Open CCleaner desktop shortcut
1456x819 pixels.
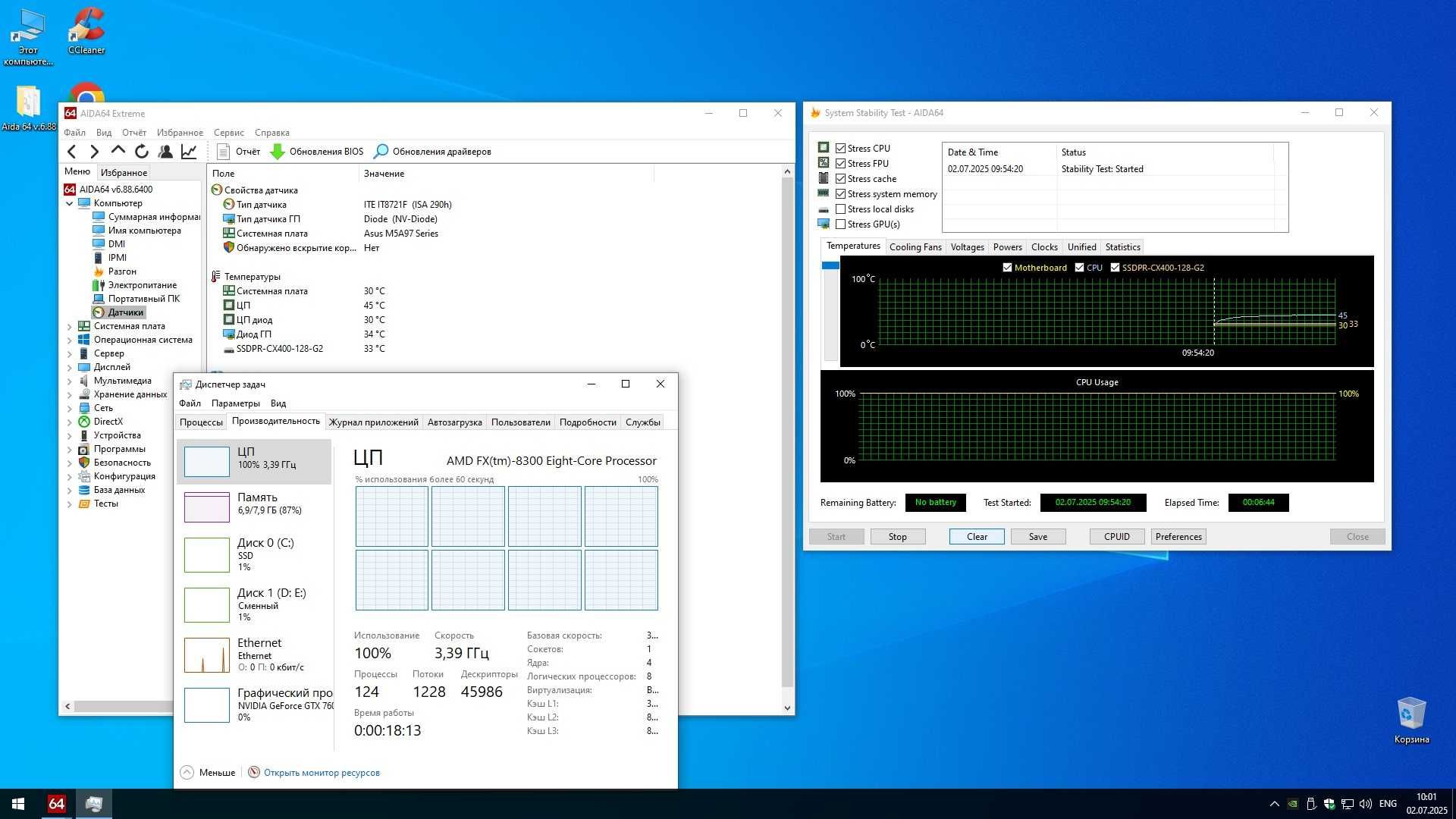86,30
